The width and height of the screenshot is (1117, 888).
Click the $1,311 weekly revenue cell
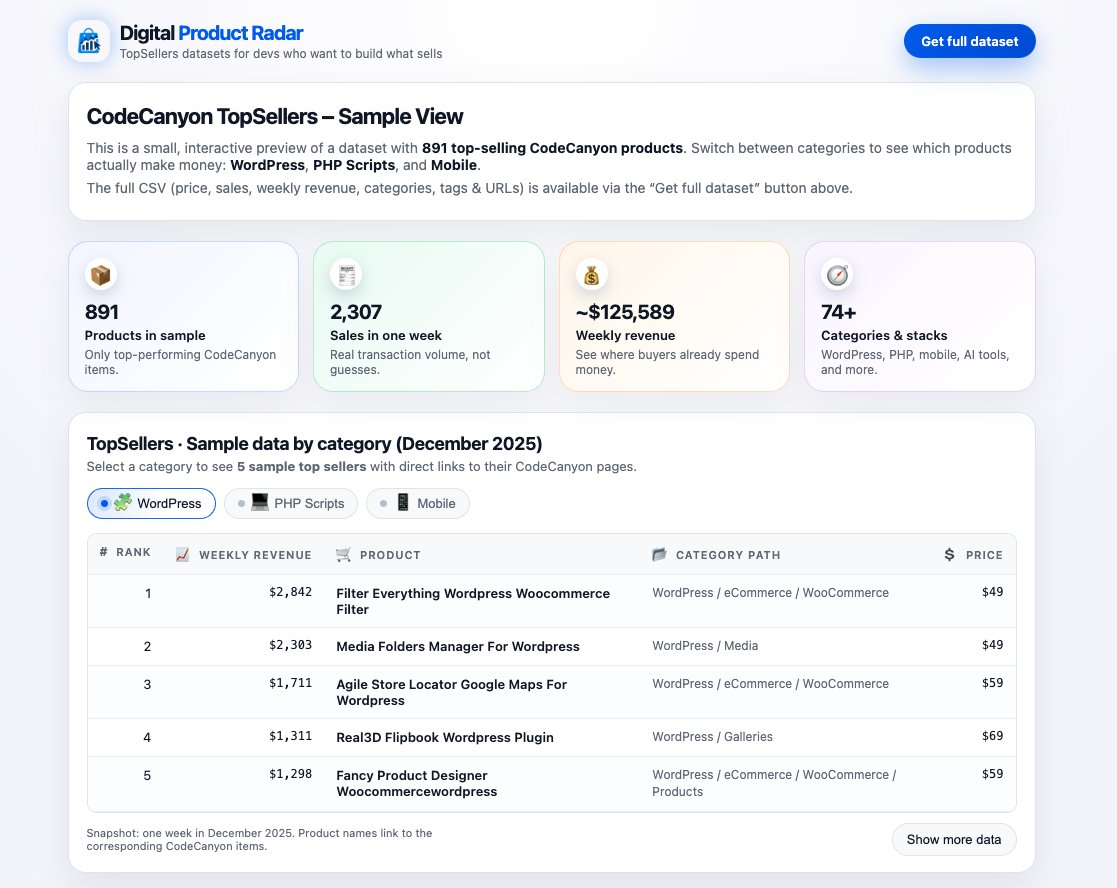coord(290,736)
